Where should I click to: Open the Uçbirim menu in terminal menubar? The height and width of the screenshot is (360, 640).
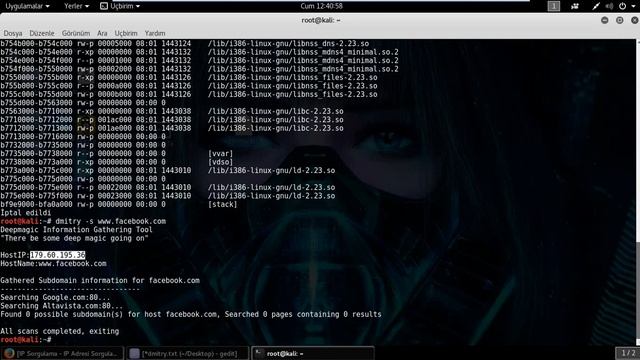point(126,33)
